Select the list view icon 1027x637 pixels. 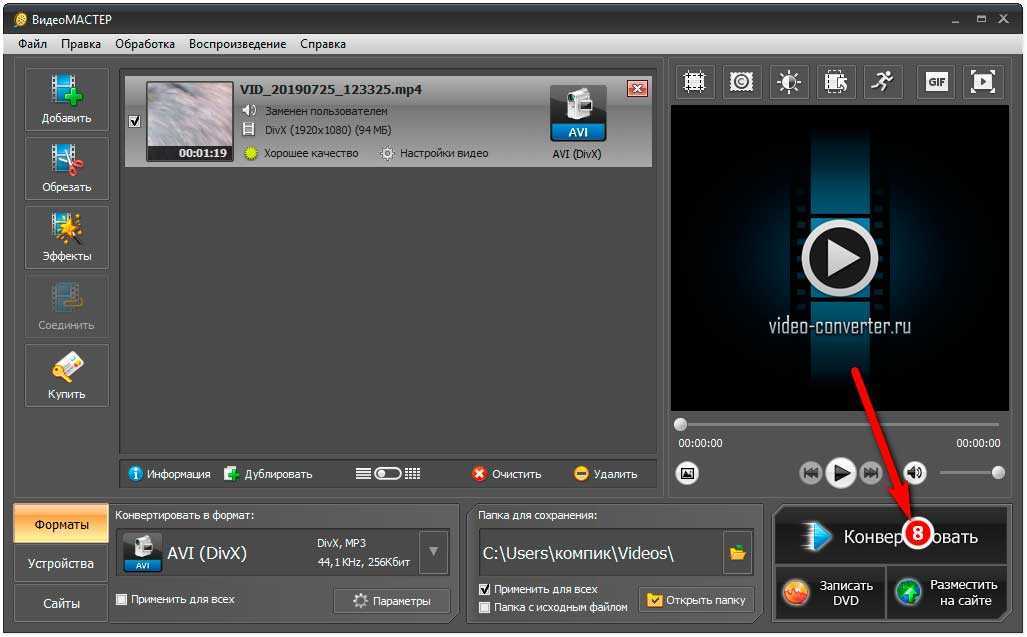(364, 473)
